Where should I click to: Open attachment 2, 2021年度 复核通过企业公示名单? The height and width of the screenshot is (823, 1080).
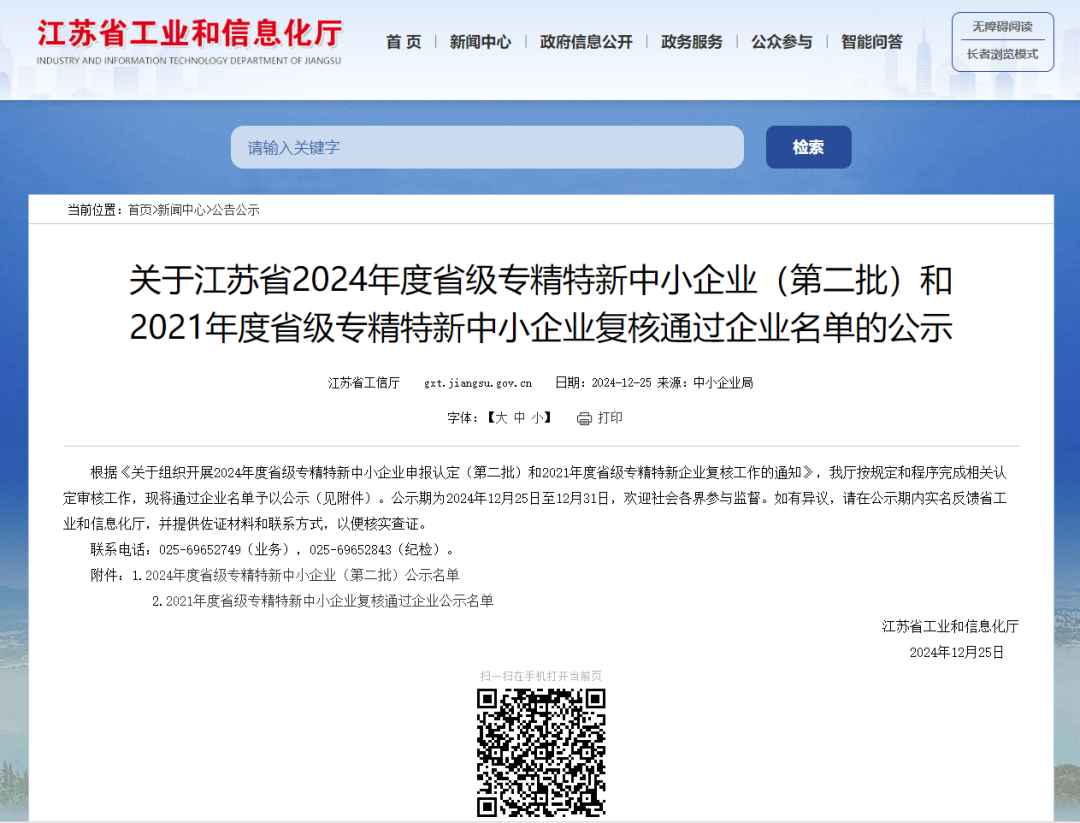pyautogui.click(x=329, y=601)
